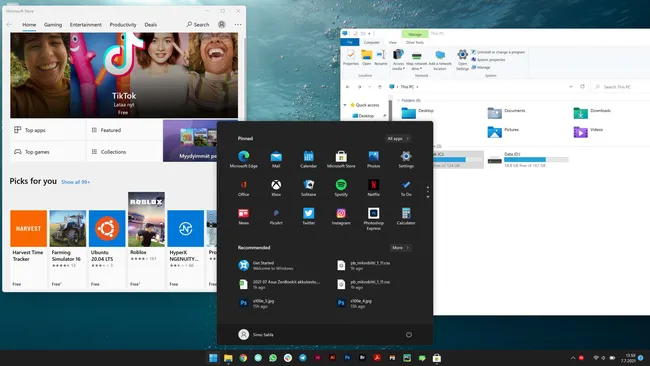Open Adobe Acrobat from the taskbar

pos(377,358)
